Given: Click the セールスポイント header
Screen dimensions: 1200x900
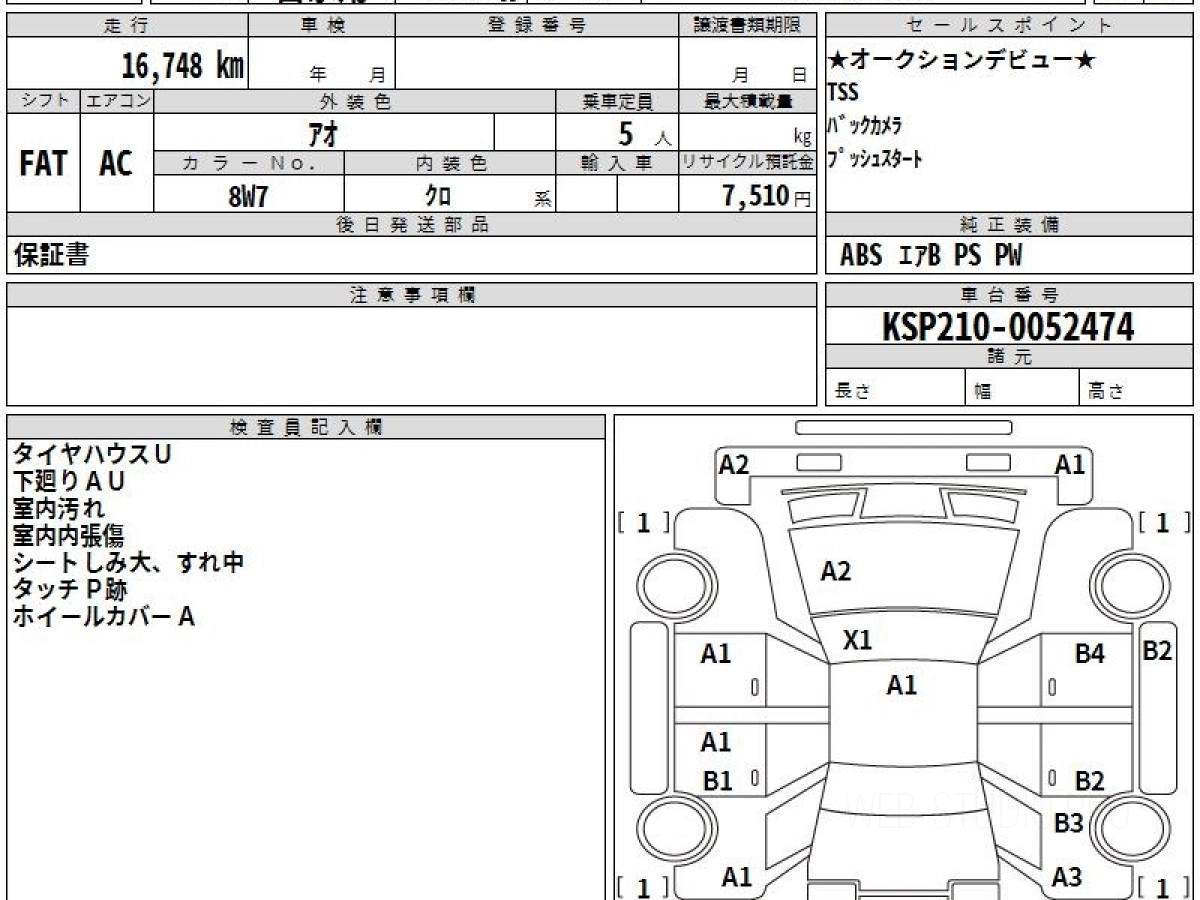Looking at the screenshot, I should (x=1009, y=26).
